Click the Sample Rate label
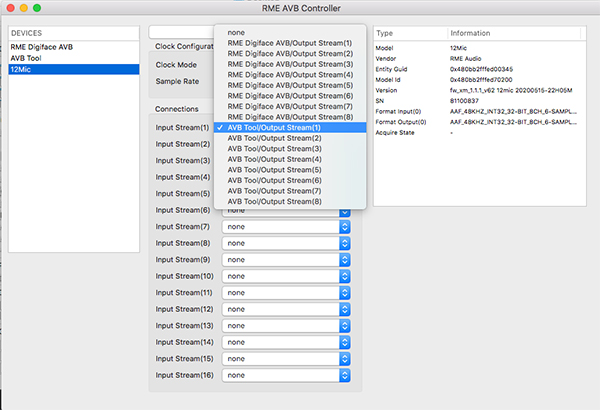600x410 pixels. [x=177, y=82]
